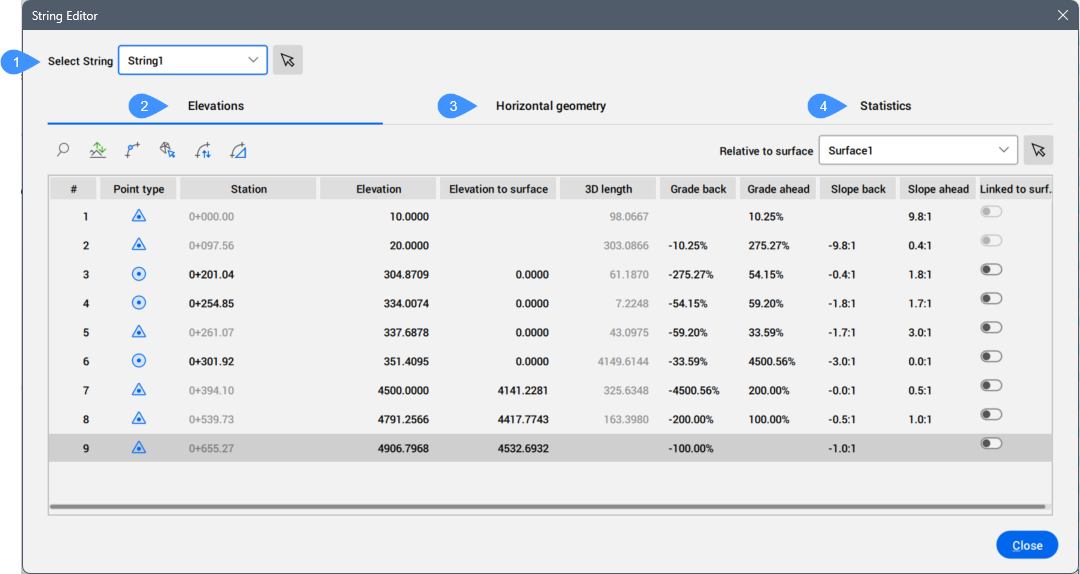Enable Linked to surface switch for row 9

[x=992, y=444]
